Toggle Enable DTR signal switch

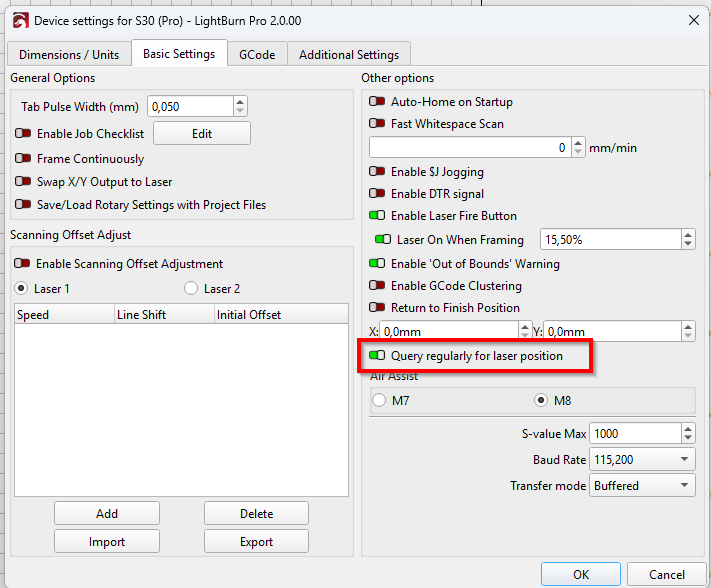click(377, 193)
